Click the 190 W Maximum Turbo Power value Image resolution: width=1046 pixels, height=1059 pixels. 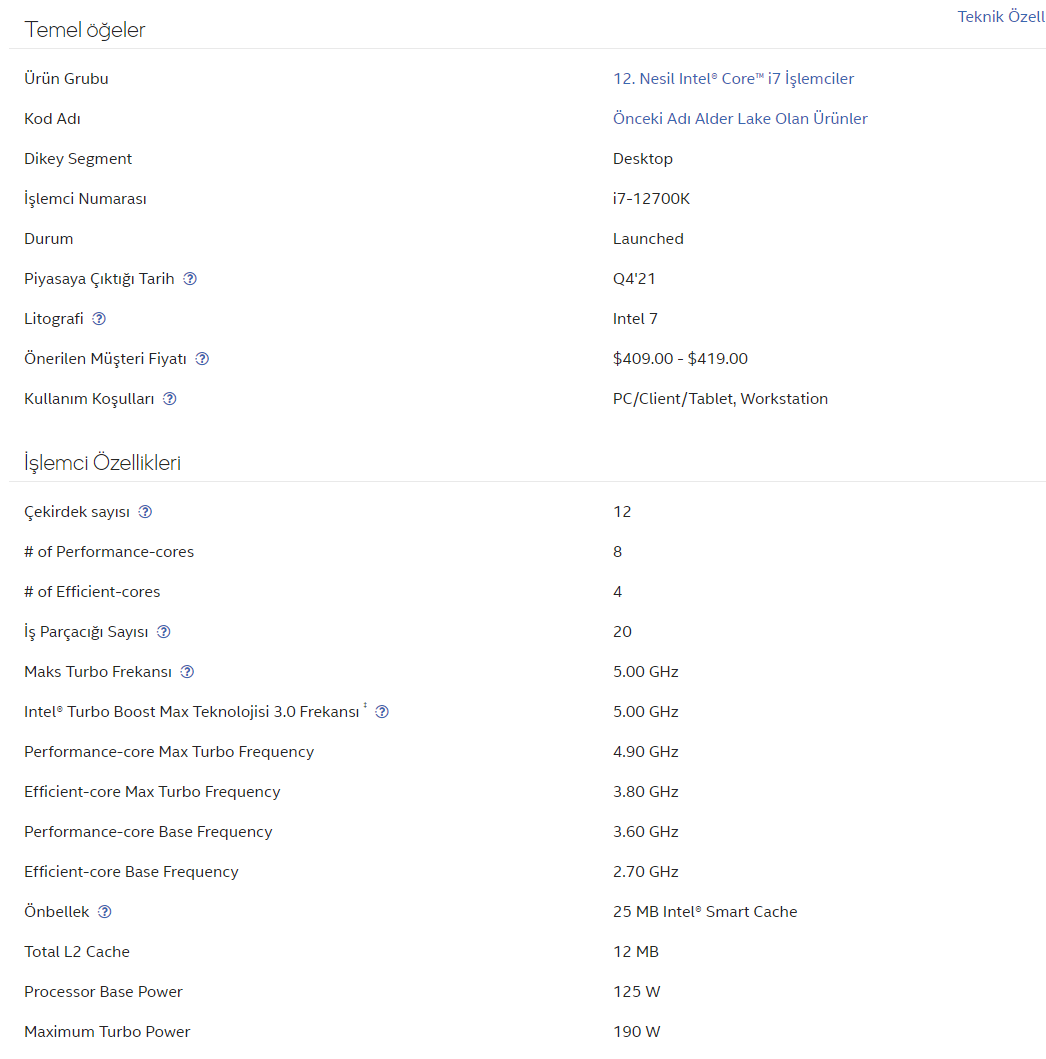coord(637,1032)
